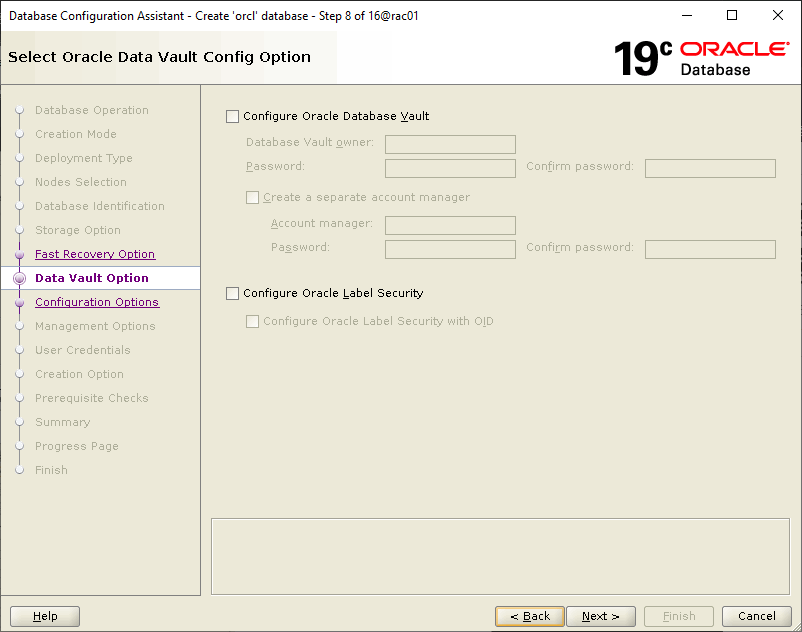
Task: Enable Configure Oracle Database Vault checkbox
Action: point(233,117)
